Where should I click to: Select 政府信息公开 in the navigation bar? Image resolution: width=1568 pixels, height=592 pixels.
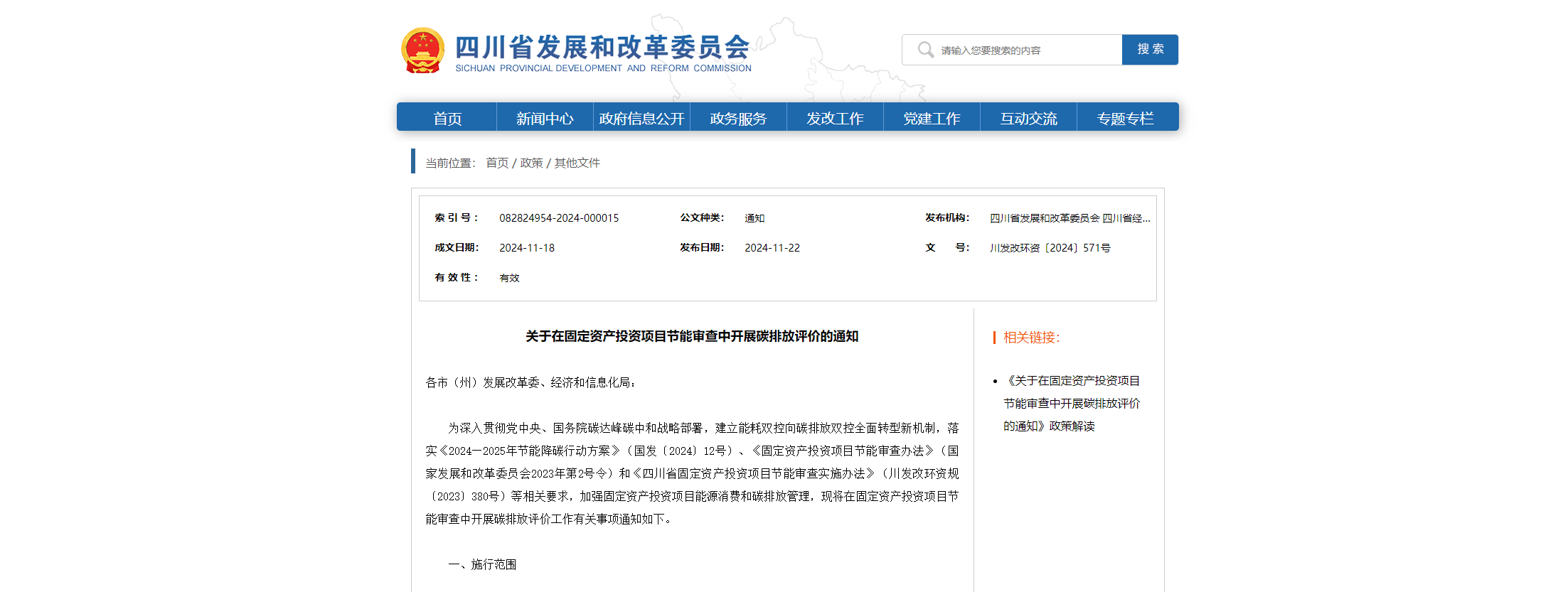[x=641, y=118]
